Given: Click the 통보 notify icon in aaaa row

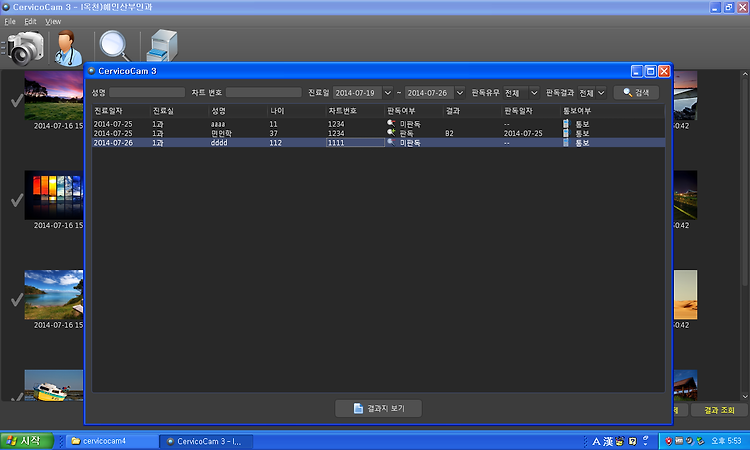Looking at the screenshot, I should click(566, 124).
